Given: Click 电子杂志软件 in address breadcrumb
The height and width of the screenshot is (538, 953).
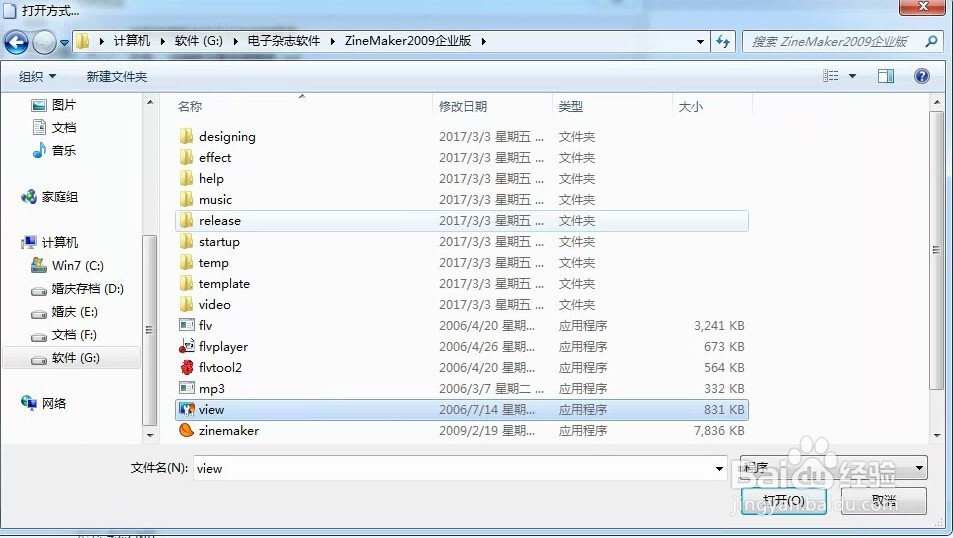Looking at the screenshot, I should click(283, 41).
